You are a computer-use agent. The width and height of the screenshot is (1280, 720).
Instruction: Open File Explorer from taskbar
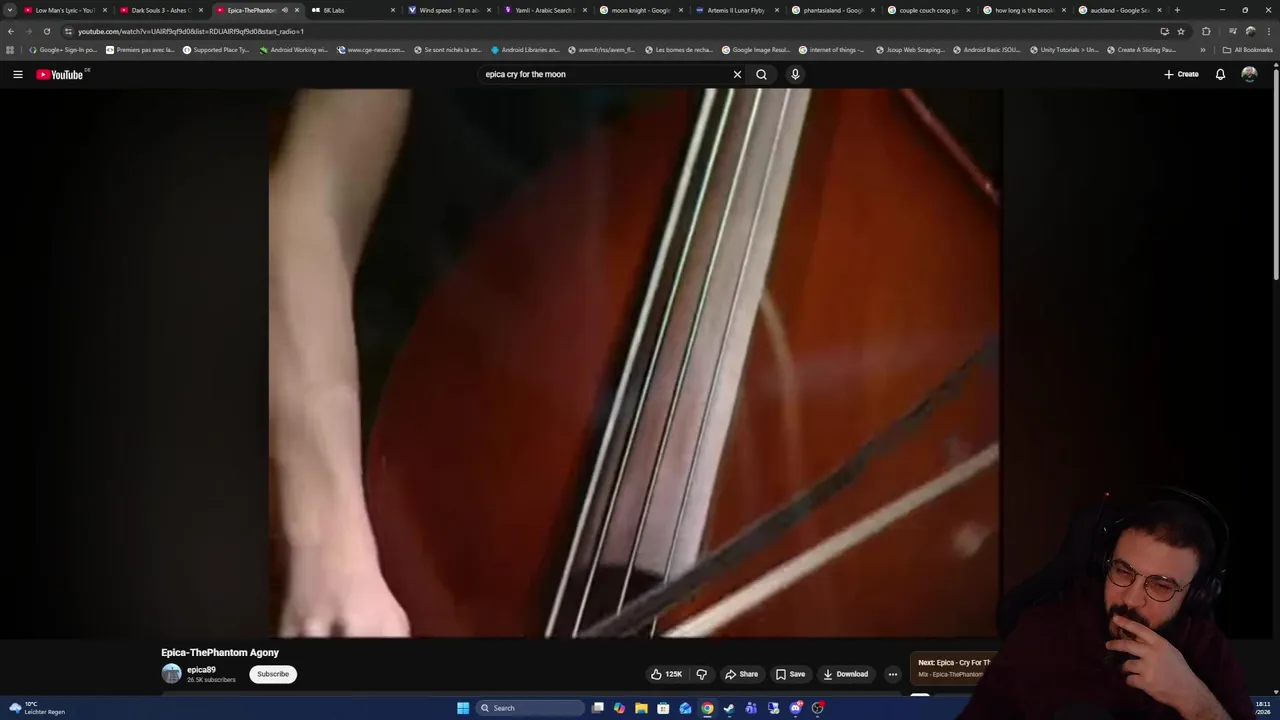(x=641, y=708)
